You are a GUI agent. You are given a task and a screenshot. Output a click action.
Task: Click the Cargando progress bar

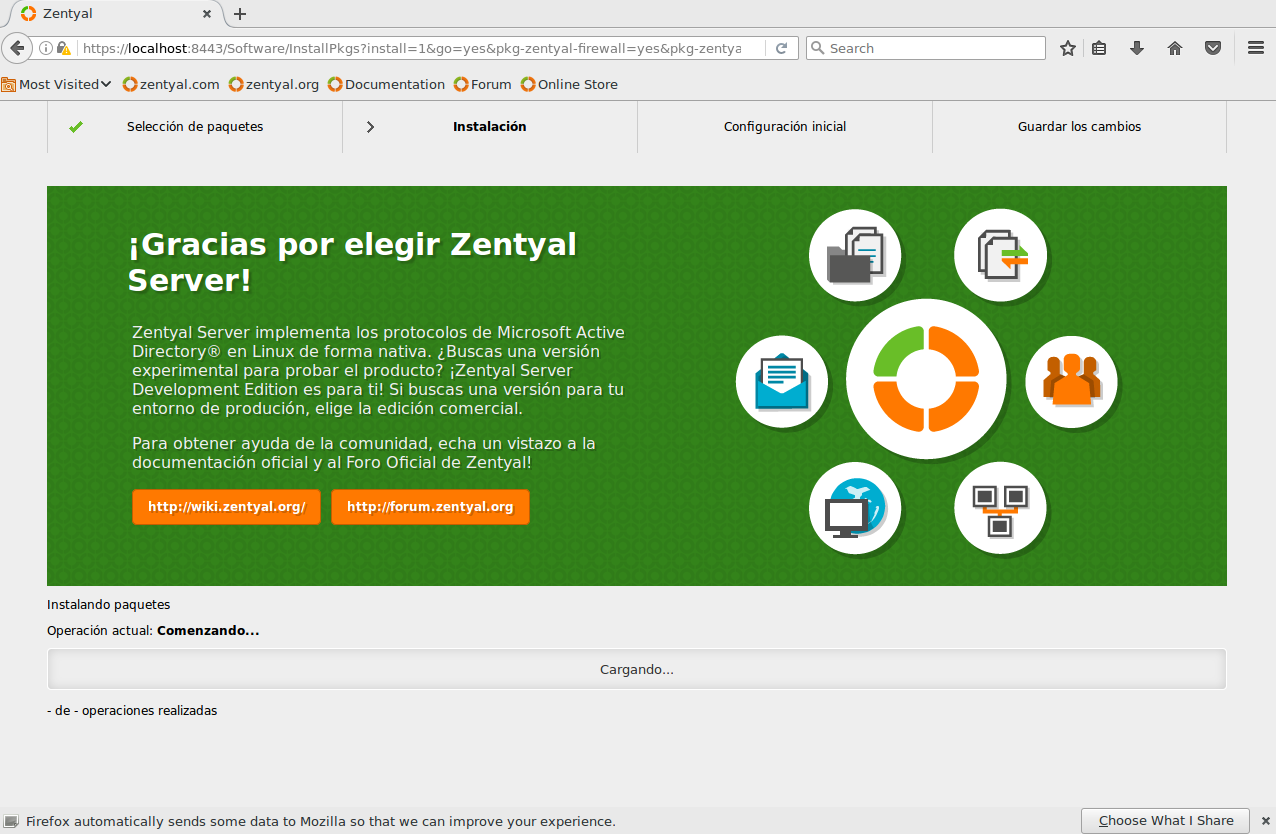click(x=636, y=669)
